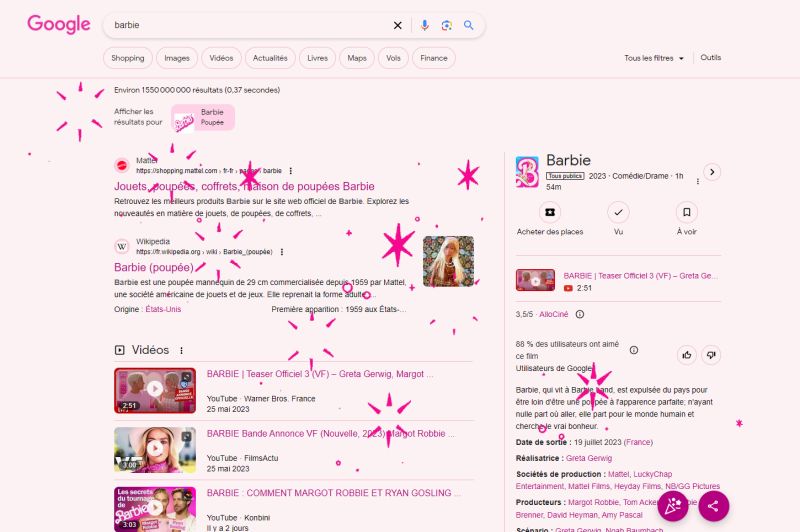Select Barbie Poupée results chip
Image resolution: width=800 pixels, height=532 pixels.
203,118
